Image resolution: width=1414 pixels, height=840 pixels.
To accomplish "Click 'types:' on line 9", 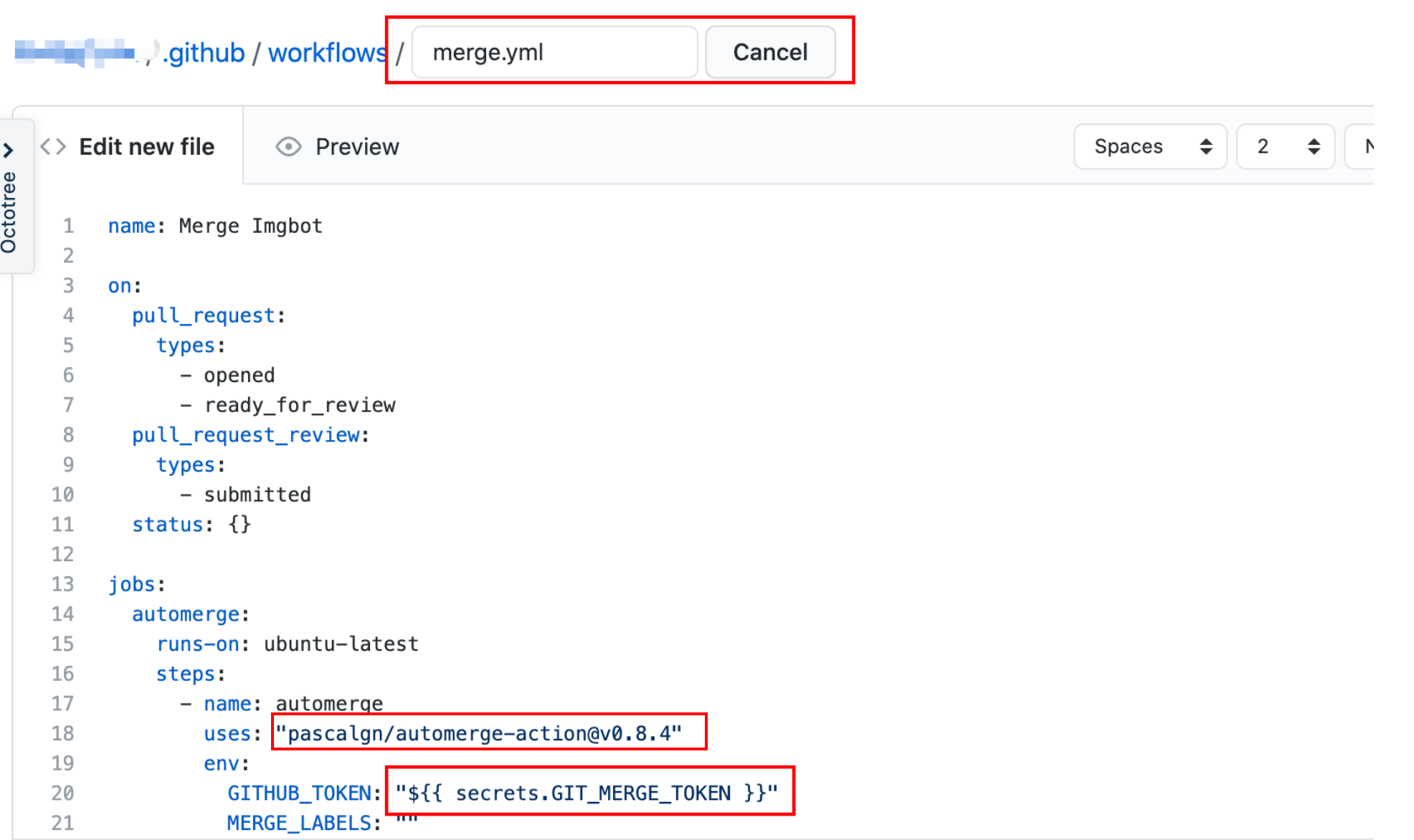I will pos(191,465).
